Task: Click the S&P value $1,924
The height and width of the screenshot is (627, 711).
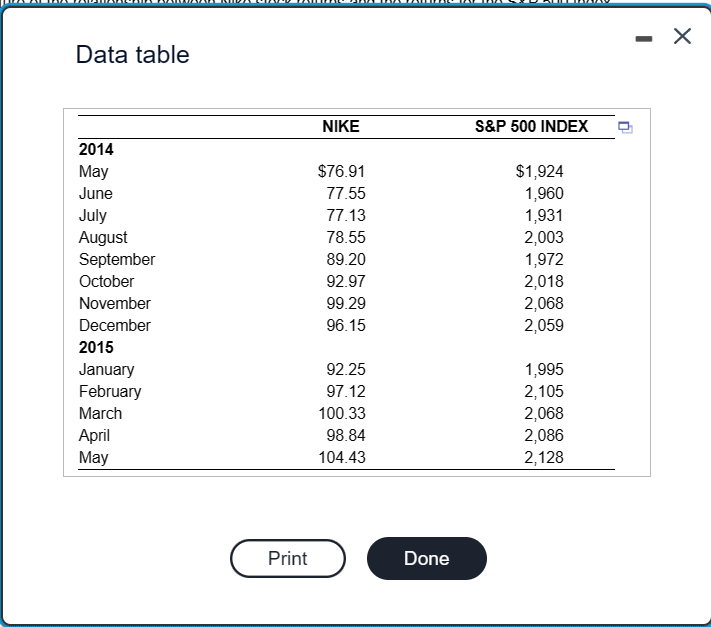Action: [540, 171]
